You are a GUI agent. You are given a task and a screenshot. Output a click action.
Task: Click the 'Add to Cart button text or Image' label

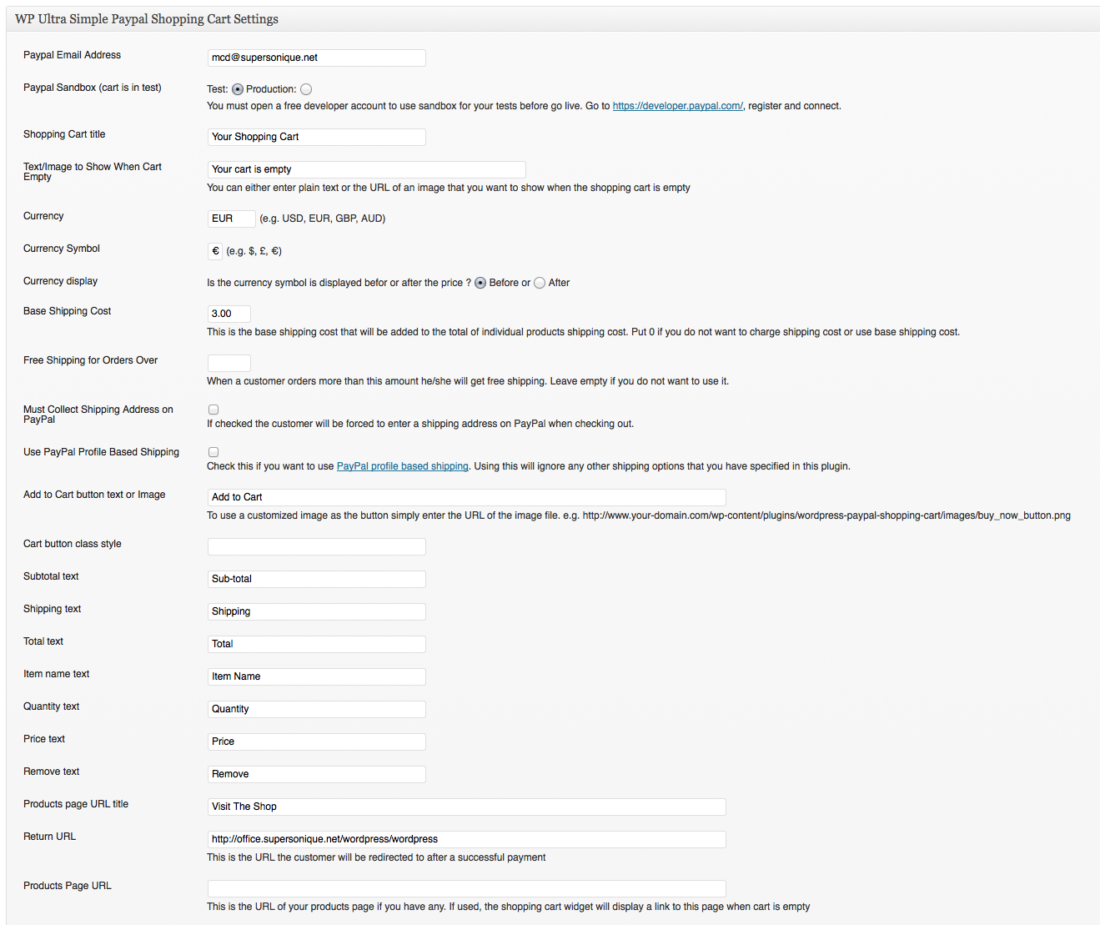click(94, 494)
